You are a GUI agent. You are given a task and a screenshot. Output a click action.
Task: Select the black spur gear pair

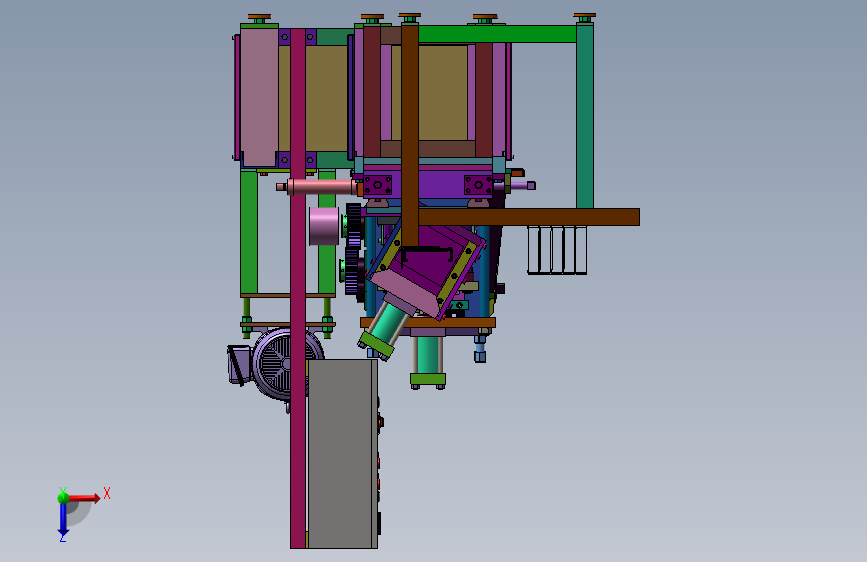pyautogui.click(x=354, y=249)
